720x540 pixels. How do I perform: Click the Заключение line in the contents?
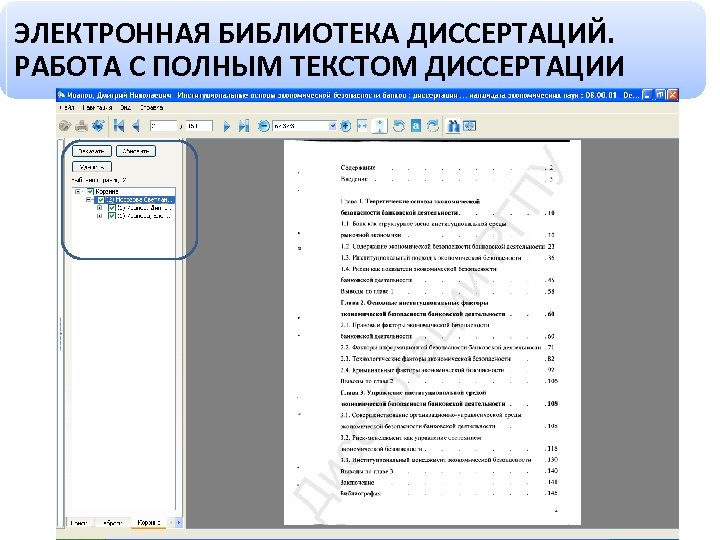357,482
